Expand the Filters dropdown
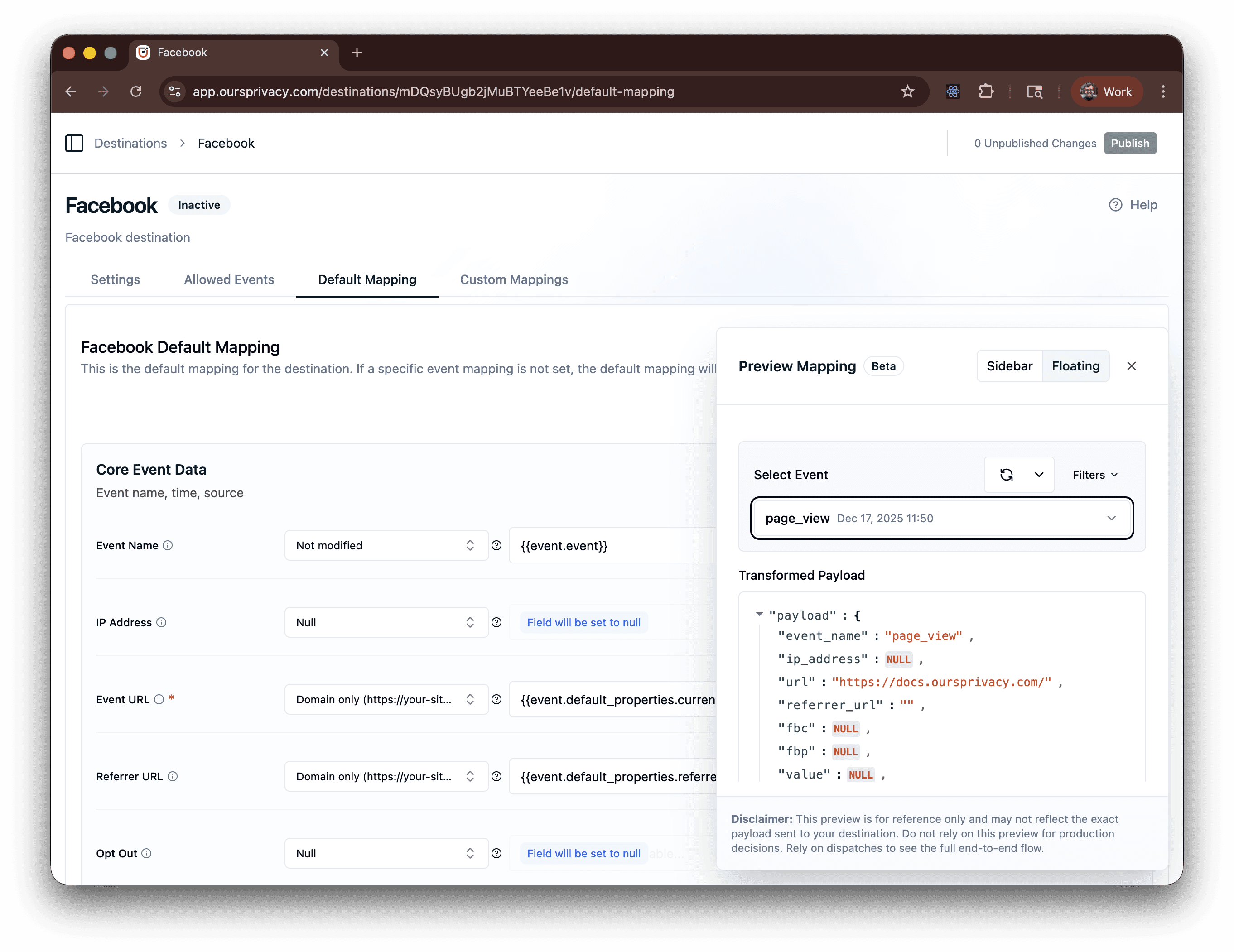Viewport: 1234px width, 952px height. (1094, 475)
